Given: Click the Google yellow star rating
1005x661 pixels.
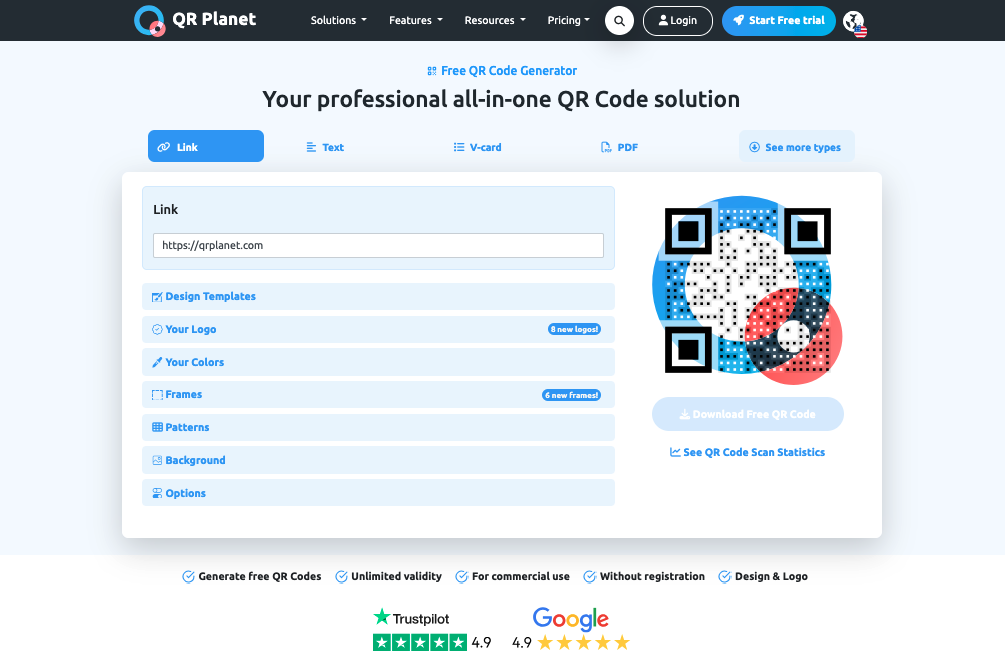Looking at the screenshot, I should pos(584,642).
